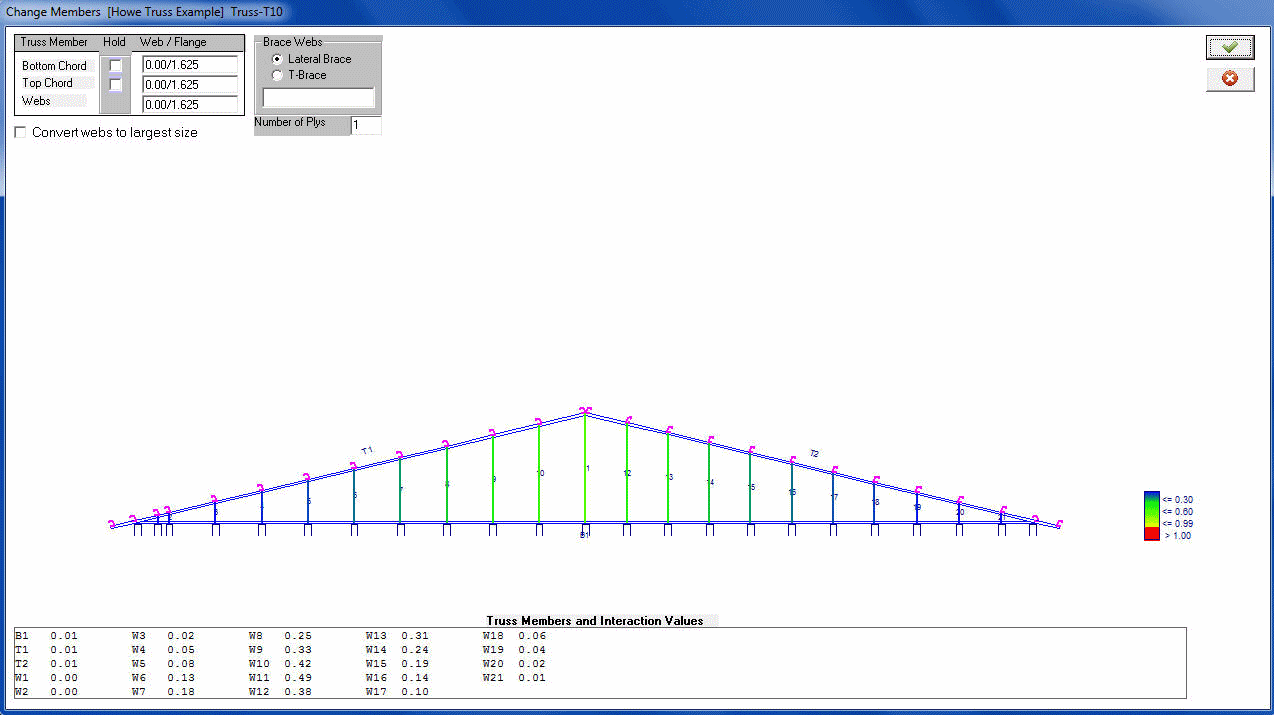Enable Convert webs to largest size
The image size is (1274, 715).
coord(21,133)
